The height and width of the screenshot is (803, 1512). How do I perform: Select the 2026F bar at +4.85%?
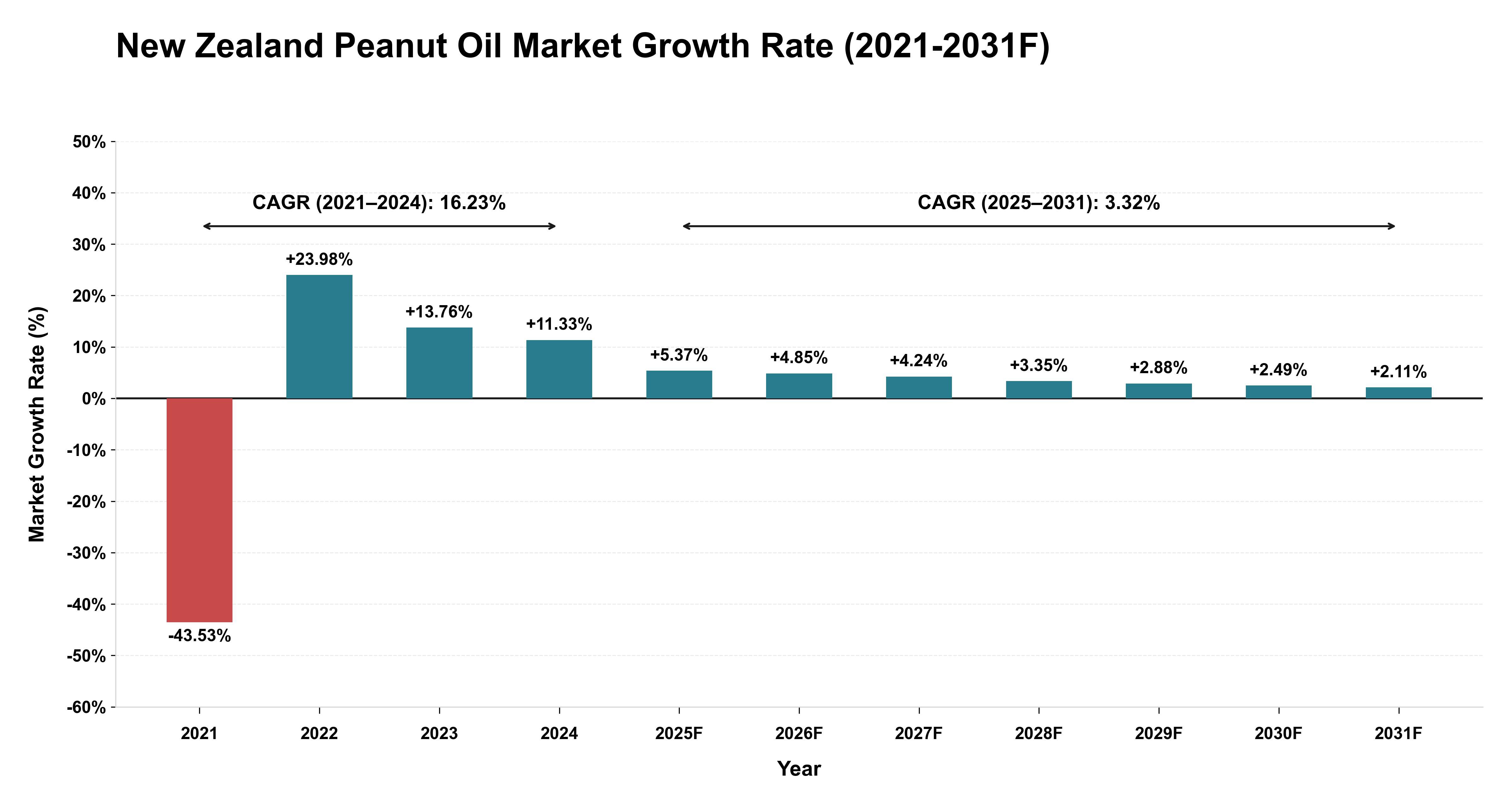pos(799,386)
